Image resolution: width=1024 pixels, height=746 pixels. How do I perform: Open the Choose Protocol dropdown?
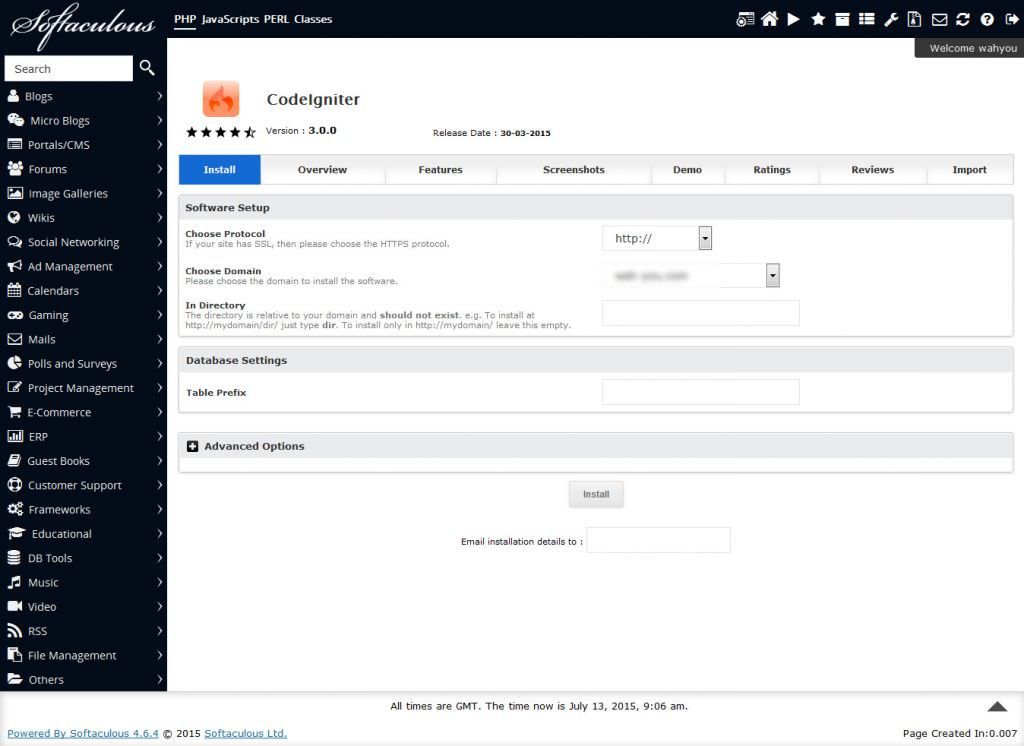(705, 238)
